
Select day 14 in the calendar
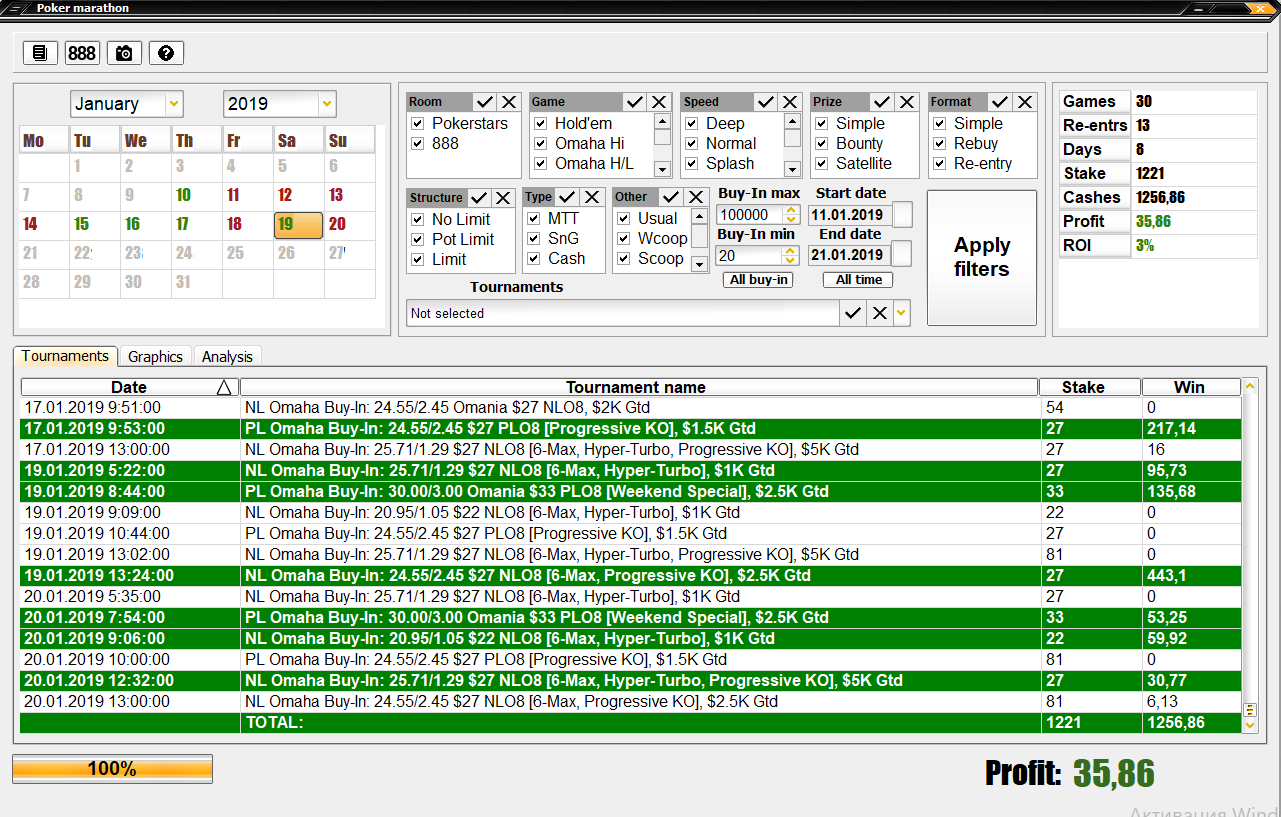[x=44, y=225]
